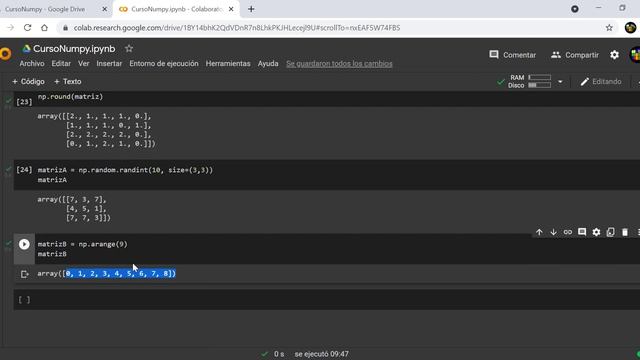This screenshot has width=640, height=360.
Task: Open the Editando mode selector
Action: coord(601,82)
